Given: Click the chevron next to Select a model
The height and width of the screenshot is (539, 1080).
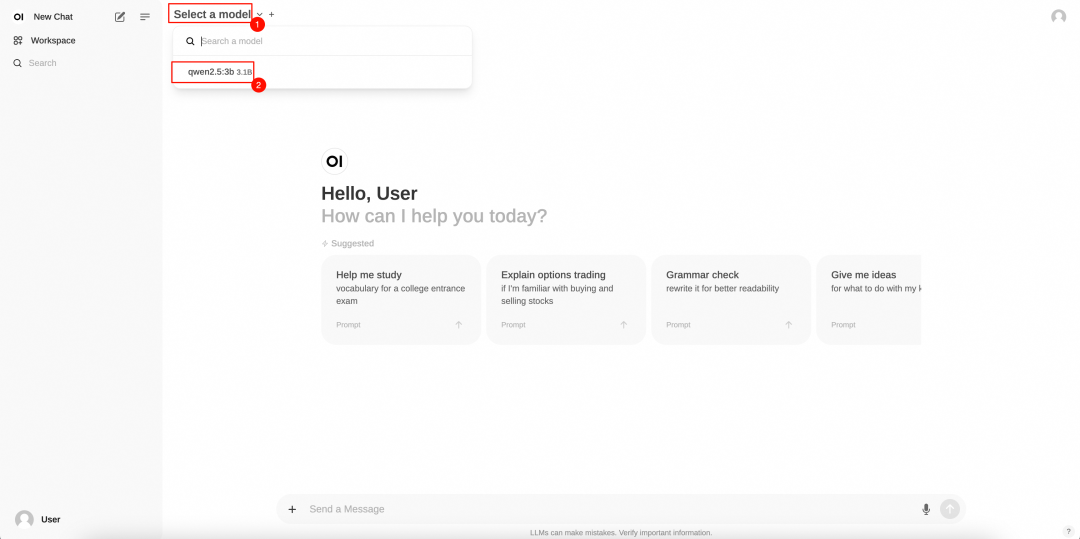Looking at the screenshot, I should [260, 14].
